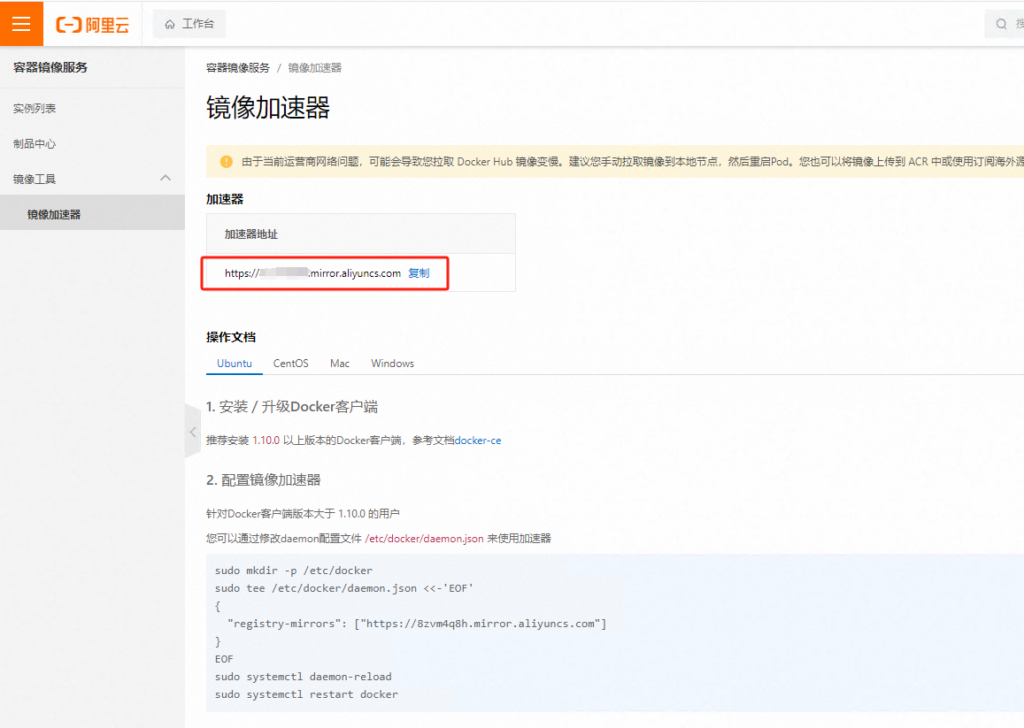Open the docker-ce documentation link
This screenshot has height=728, width=1024.
(x=478, y=440)
